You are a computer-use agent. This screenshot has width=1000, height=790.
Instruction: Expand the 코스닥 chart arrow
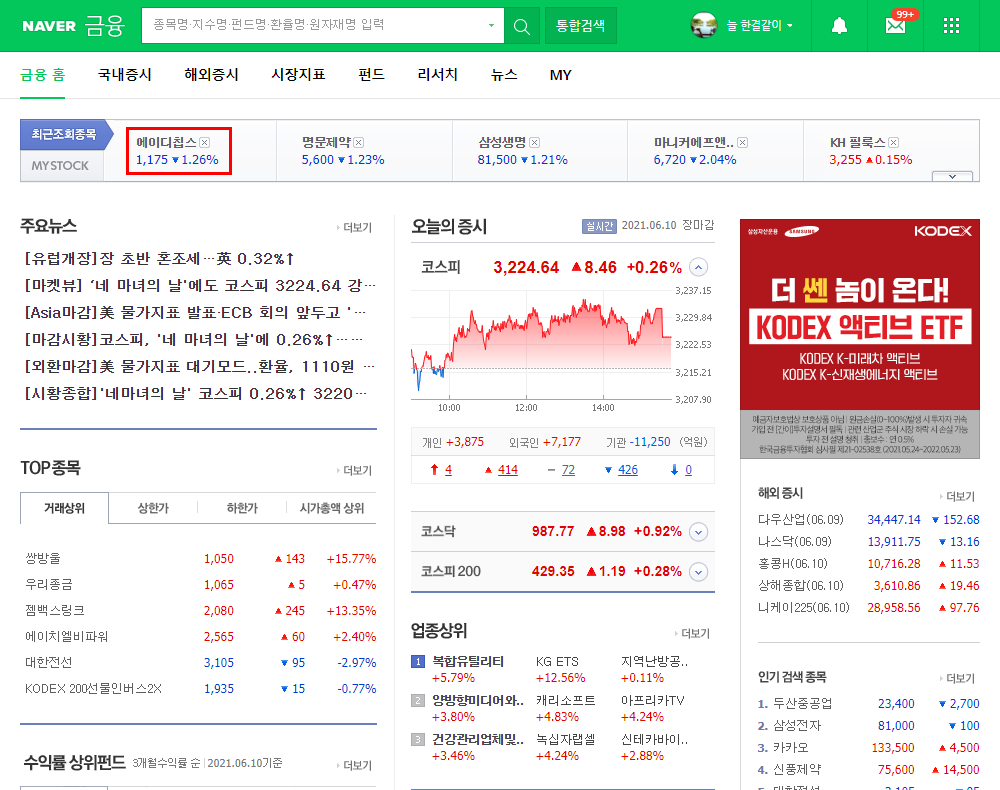pyautogui.click(x=699, y=532)
